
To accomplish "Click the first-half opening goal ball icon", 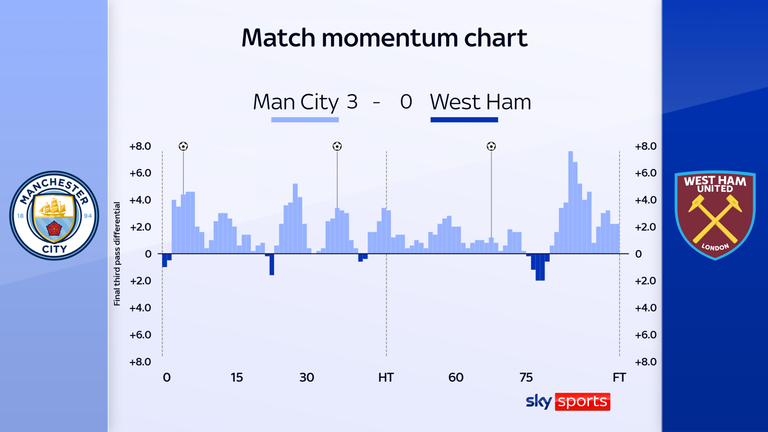I will click(x=183, y=146).
